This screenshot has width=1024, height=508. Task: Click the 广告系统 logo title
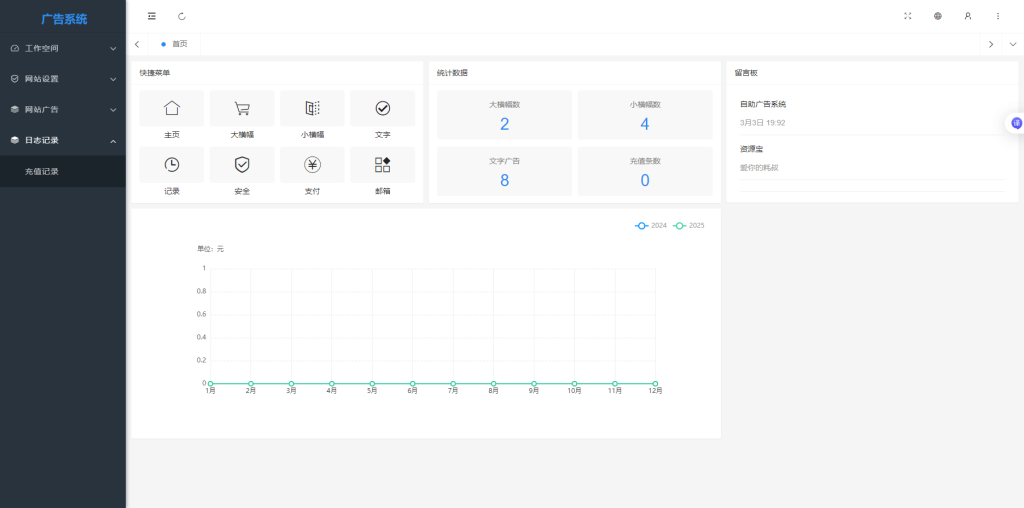pyautogui.click(x=64, y=19)
